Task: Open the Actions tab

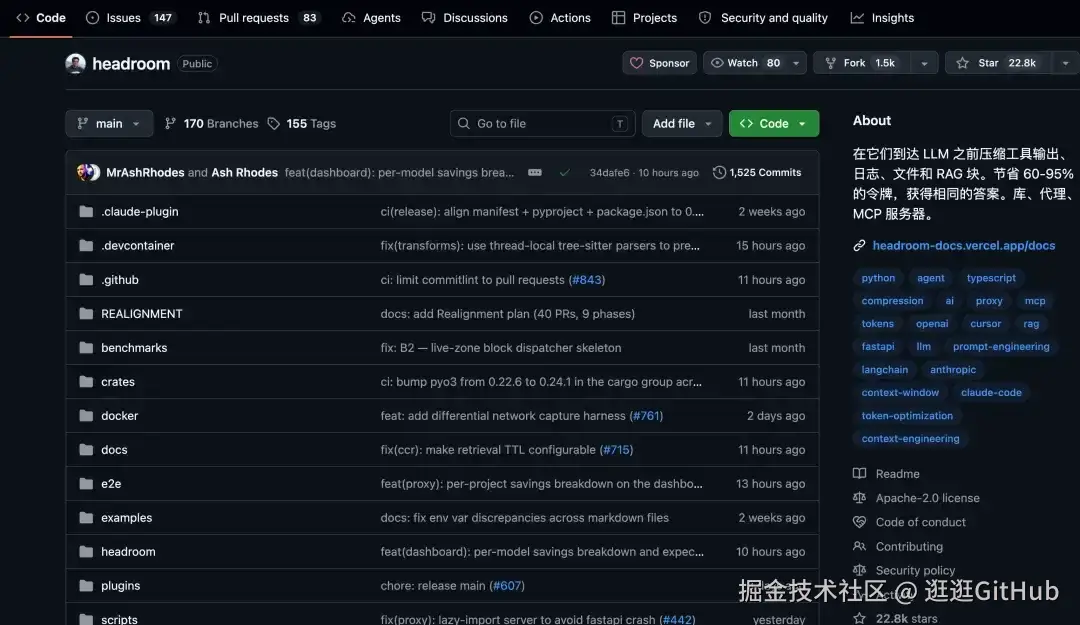Action: 560,18
